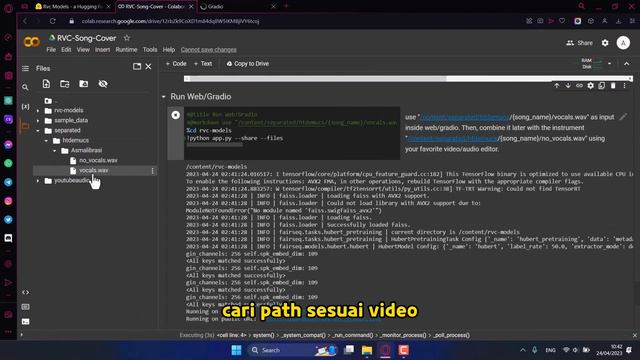Click the Colab logo icon
The image size is (640, 360).
pos(31,42)
